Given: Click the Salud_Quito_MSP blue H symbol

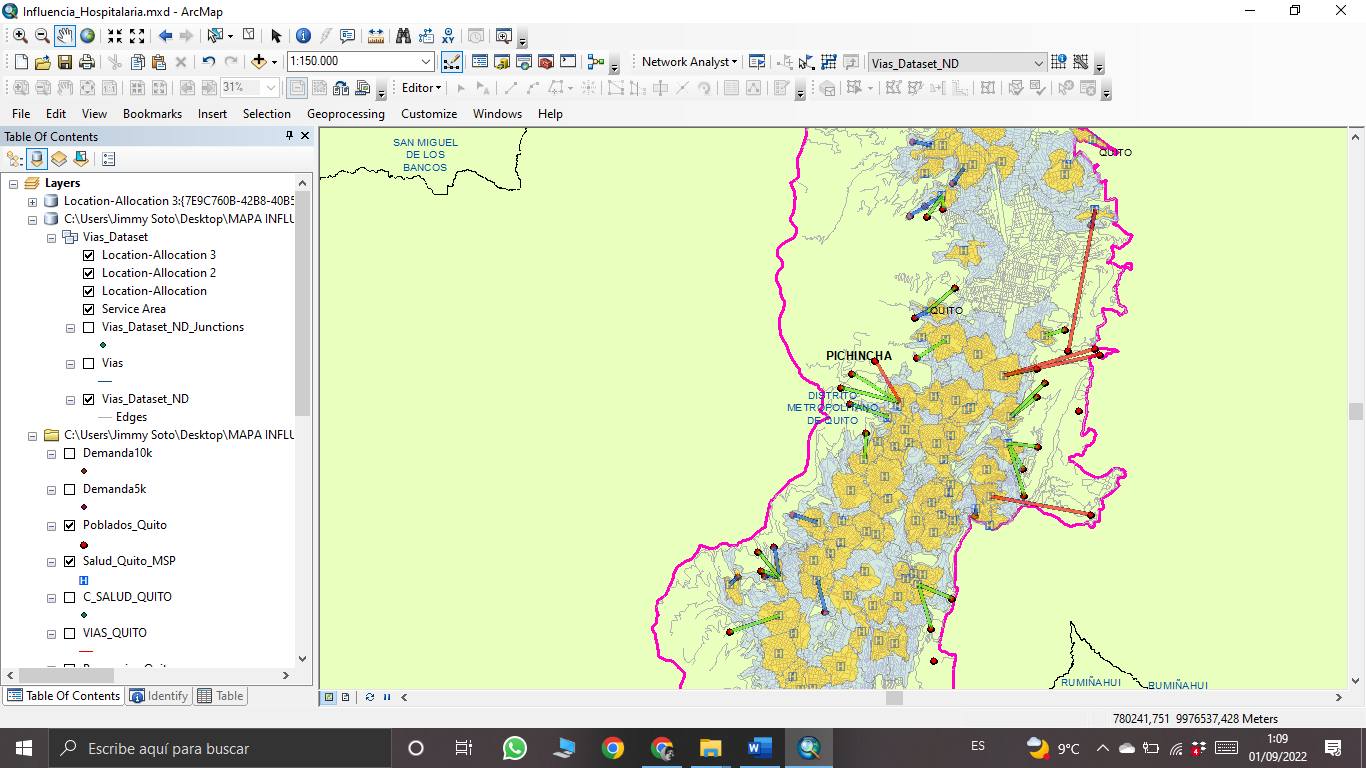Looking at the screenshot, I should 84,580.
